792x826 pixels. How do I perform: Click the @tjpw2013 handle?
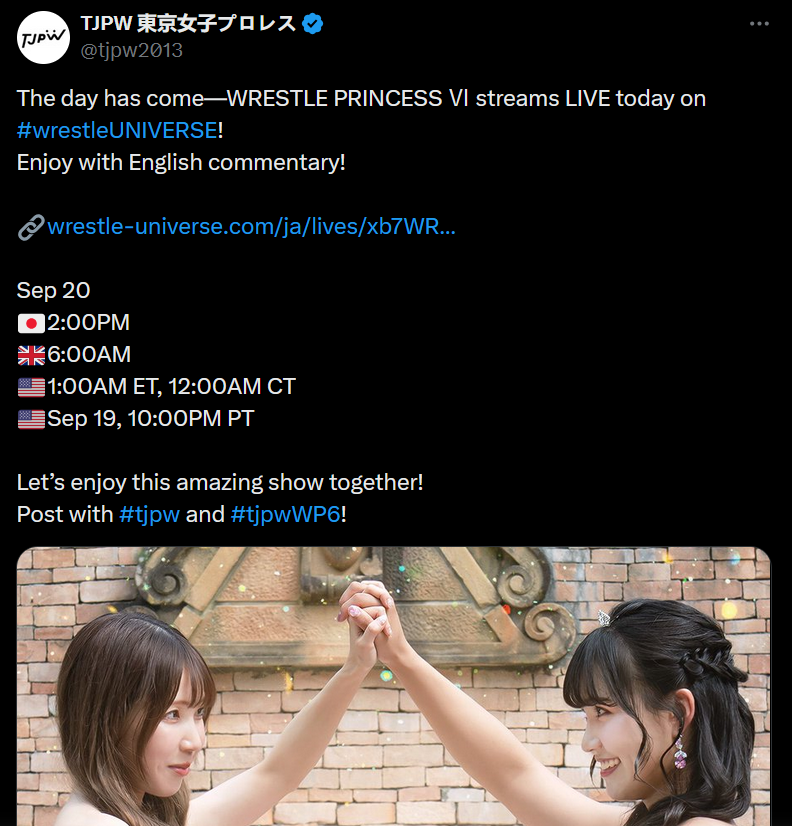[x=131, y=51]
